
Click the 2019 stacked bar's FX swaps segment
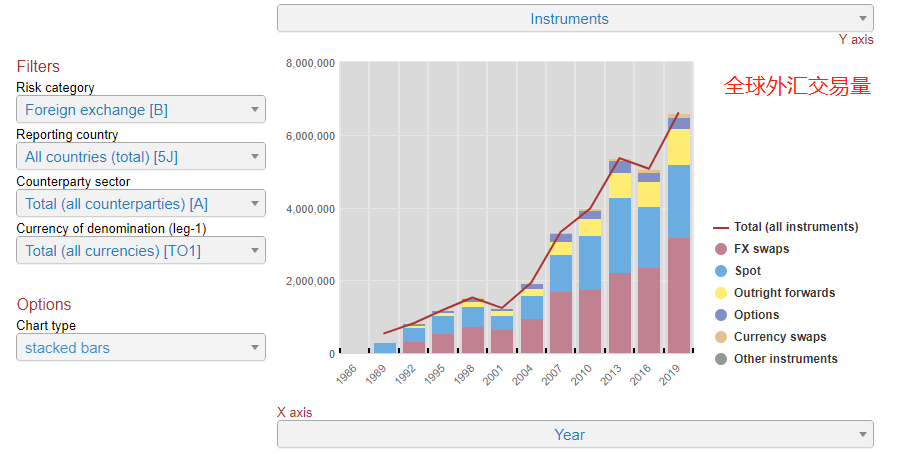(679, 295)
